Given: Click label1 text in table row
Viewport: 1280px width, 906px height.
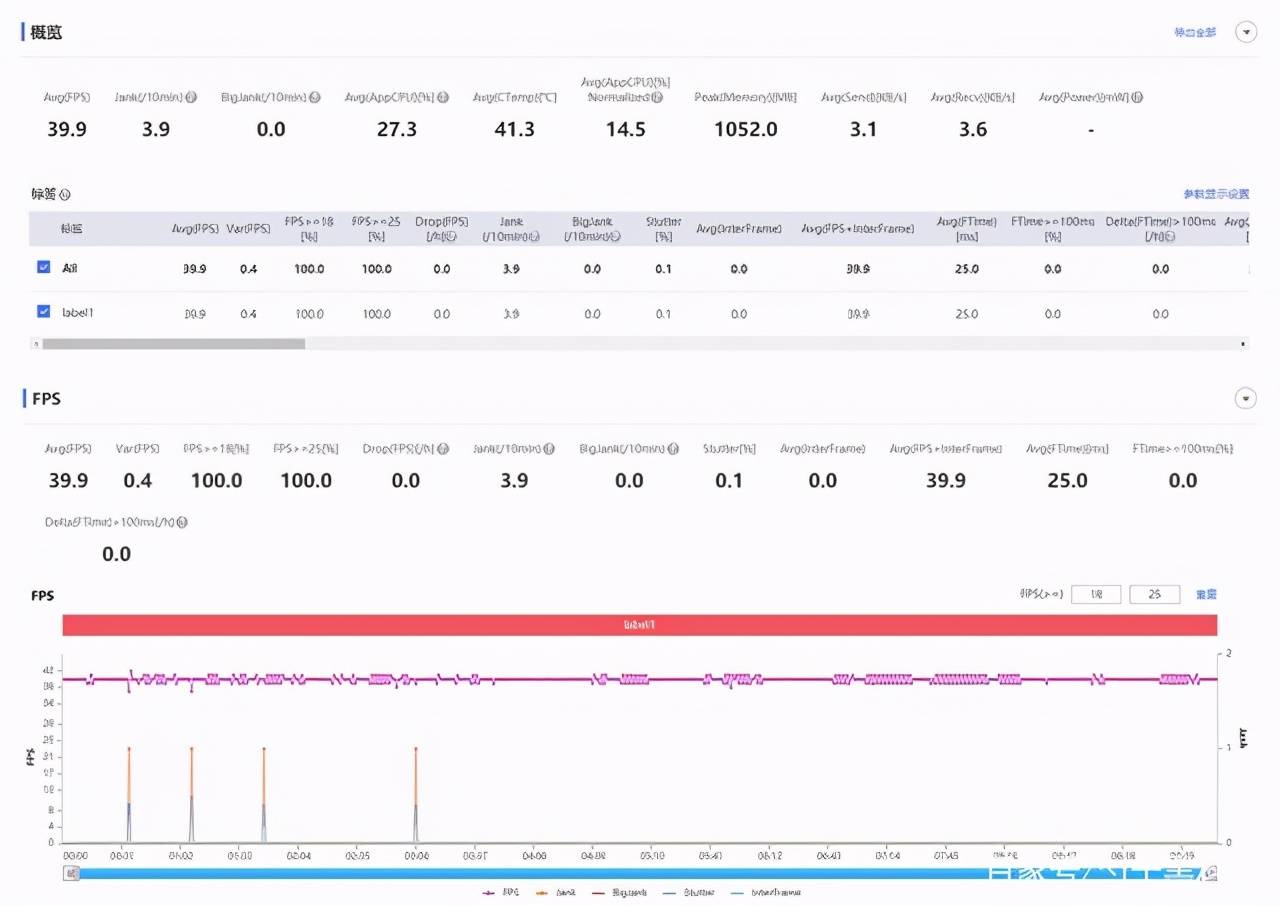Looking at the screenshot, I should tap(77, 313).
